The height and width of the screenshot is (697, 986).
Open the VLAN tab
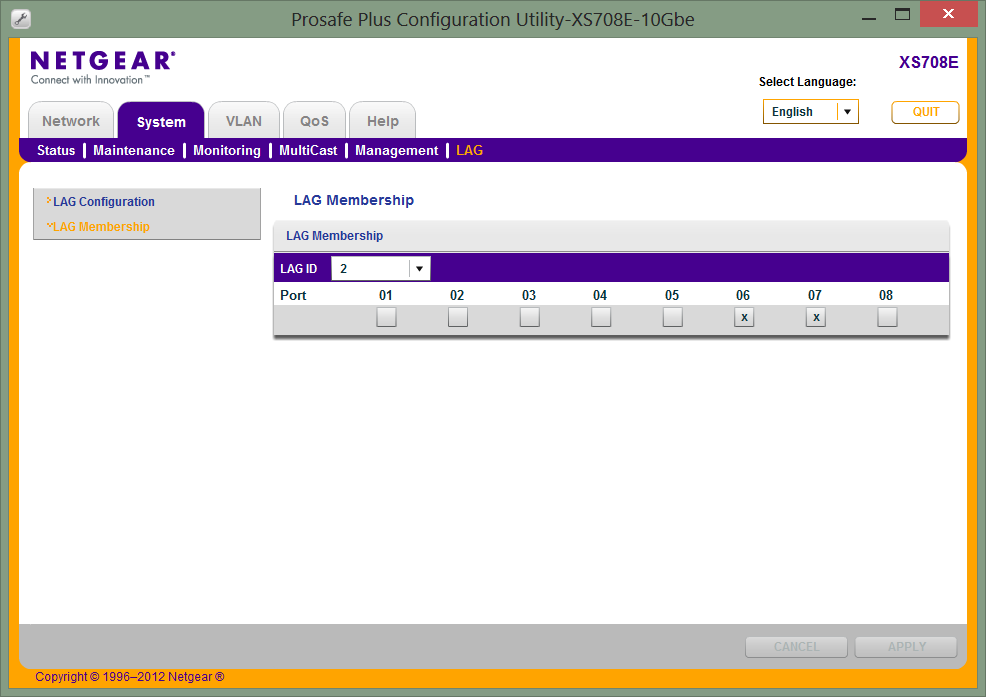[x=243, y=120]
